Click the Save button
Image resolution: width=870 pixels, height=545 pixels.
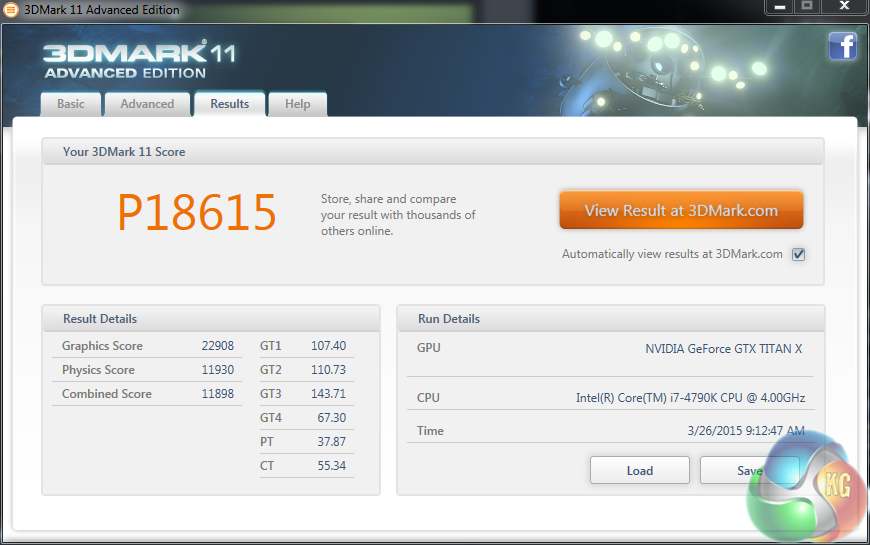(749, 471)
